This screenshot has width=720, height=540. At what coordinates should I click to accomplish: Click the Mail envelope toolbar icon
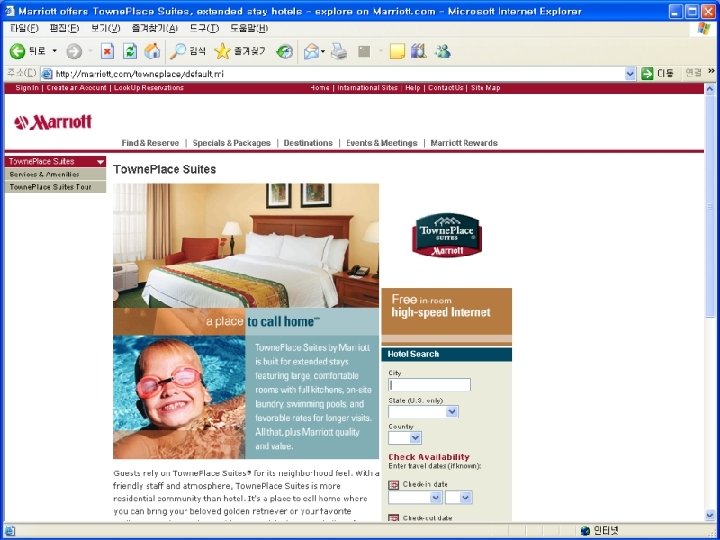pos(311,51)
